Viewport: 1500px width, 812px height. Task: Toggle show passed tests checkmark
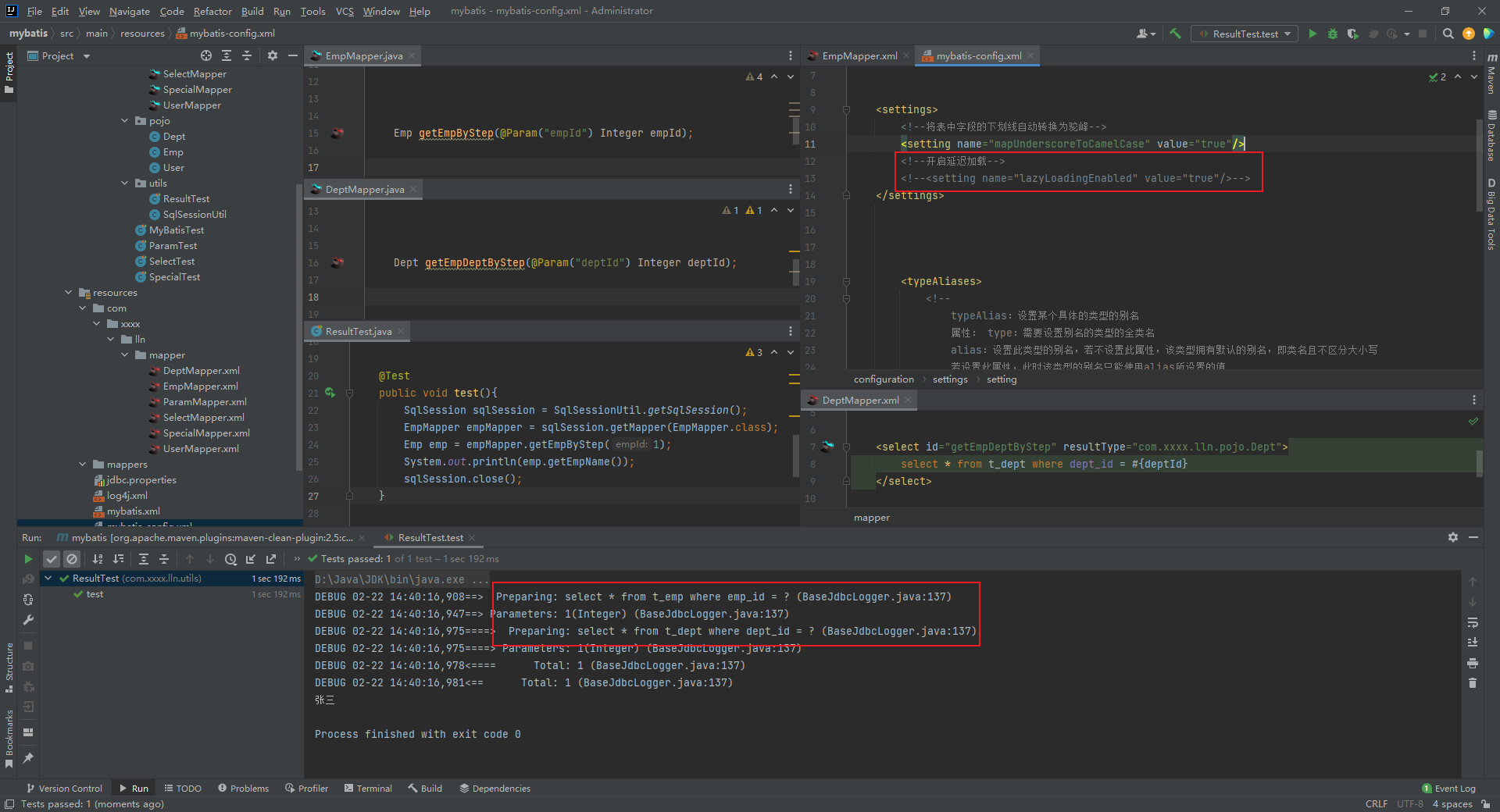(52, 559)
